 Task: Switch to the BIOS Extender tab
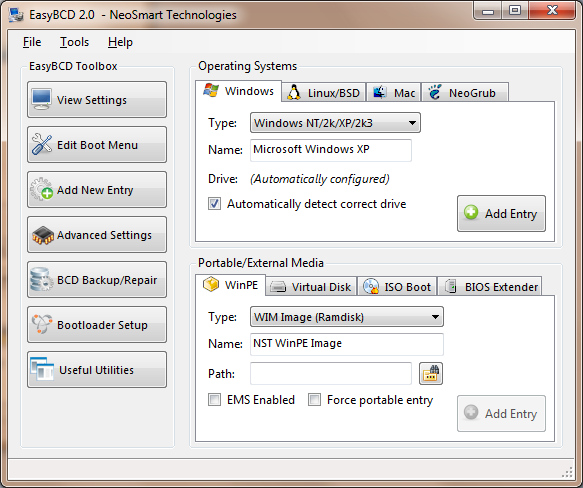pyautogui.click(x=490, y=287)
